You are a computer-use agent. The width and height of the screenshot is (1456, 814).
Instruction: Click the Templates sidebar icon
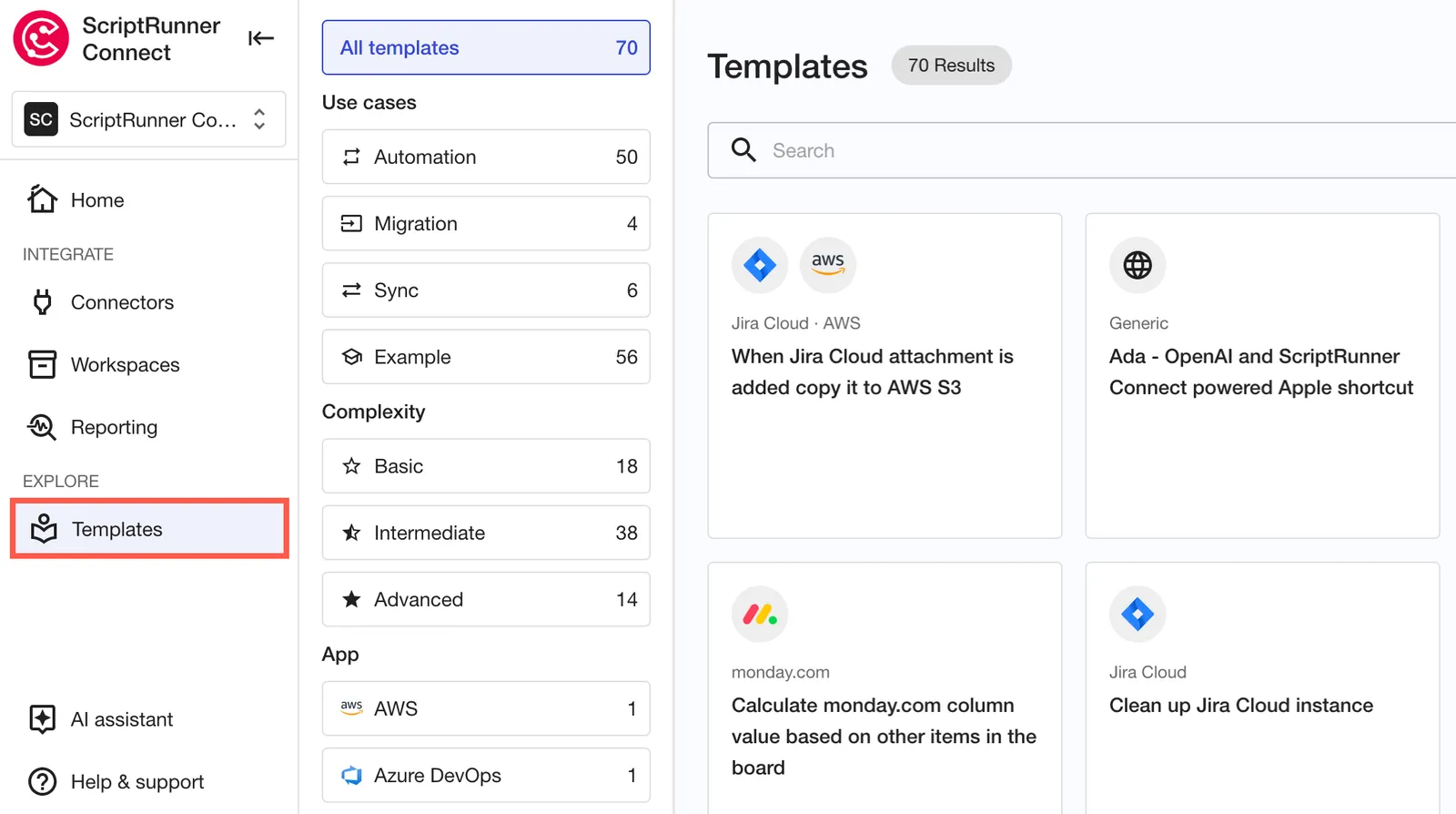(44, 529)
